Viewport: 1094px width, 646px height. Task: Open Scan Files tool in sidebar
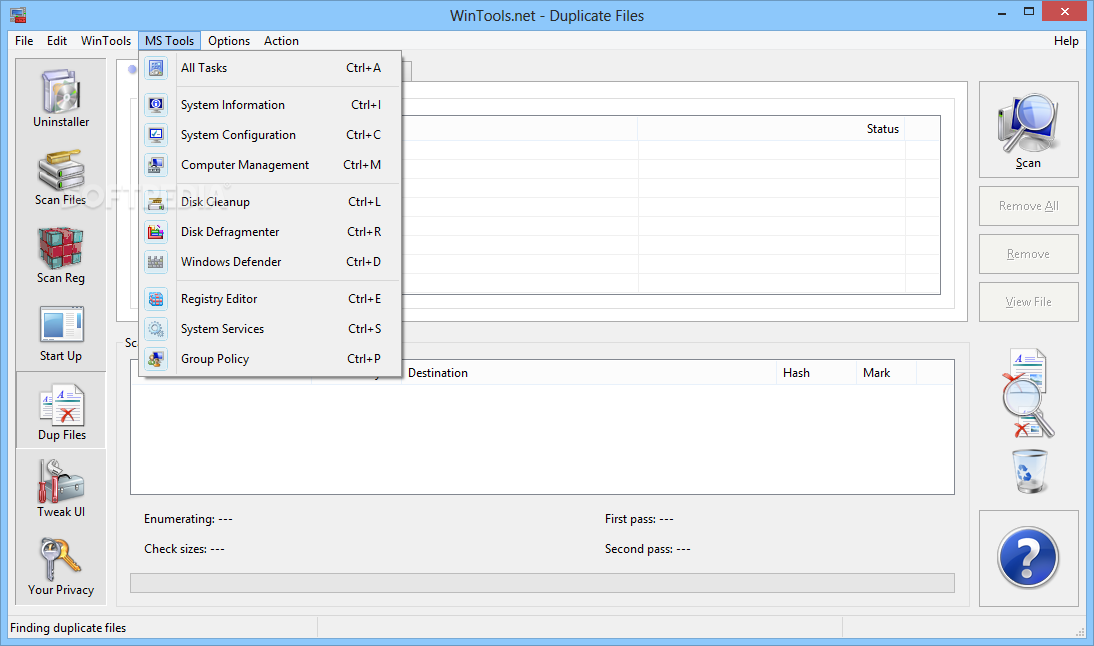point(61,176)
